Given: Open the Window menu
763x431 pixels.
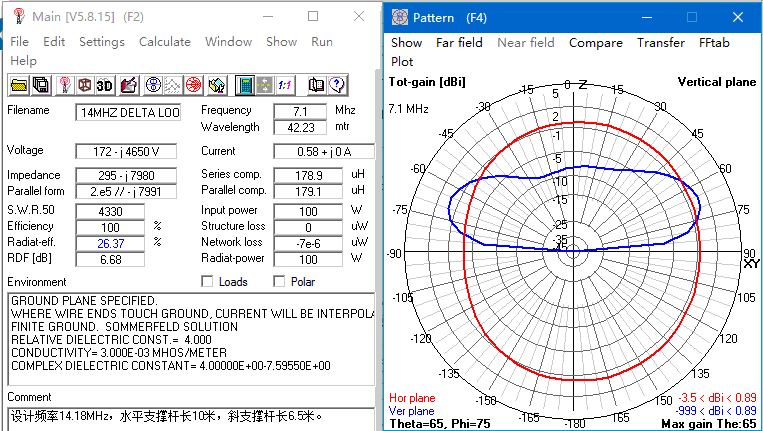Looking at the screenshot, I should click(x=228, y=42).
